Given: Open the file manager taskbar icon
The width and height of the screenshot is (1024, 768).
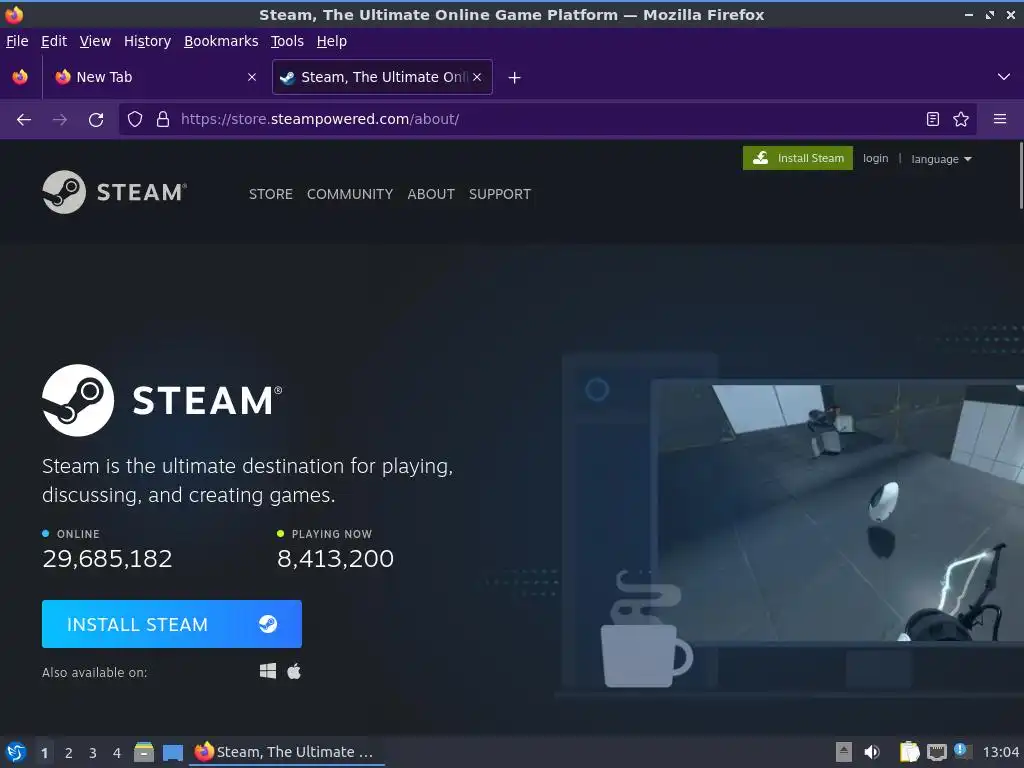Looking at the screenshot, I should (x=144, y=752).
